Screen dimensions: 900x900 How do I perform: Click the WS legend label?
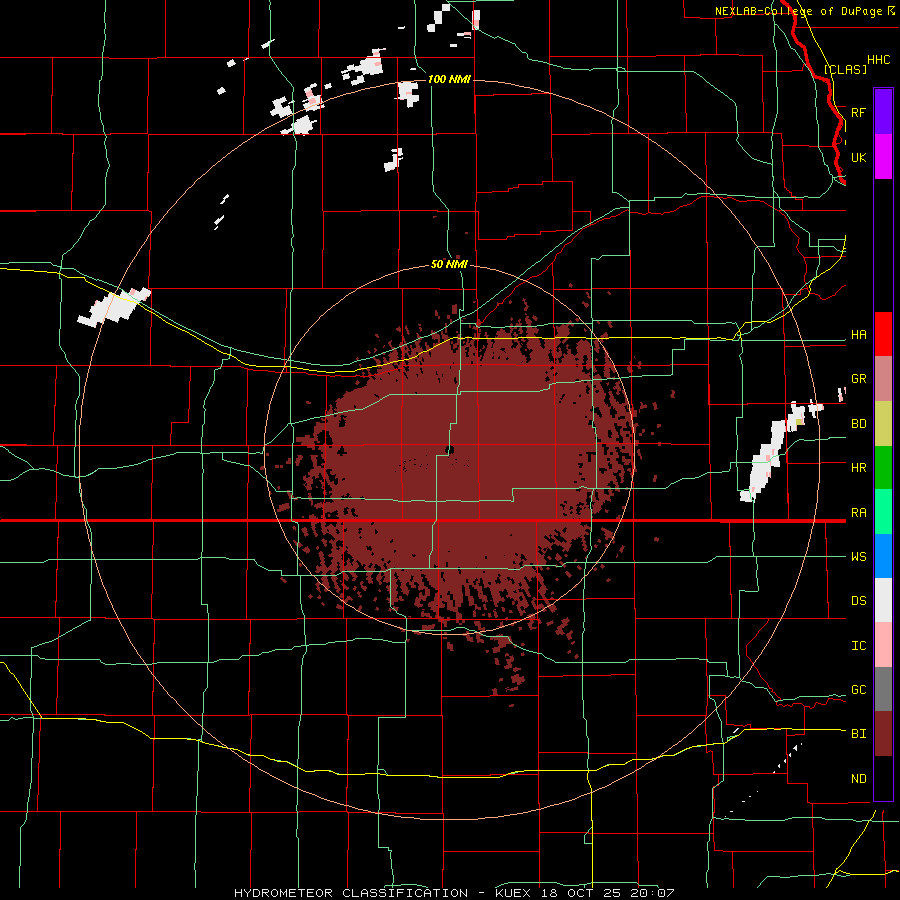tap(858, 557)
